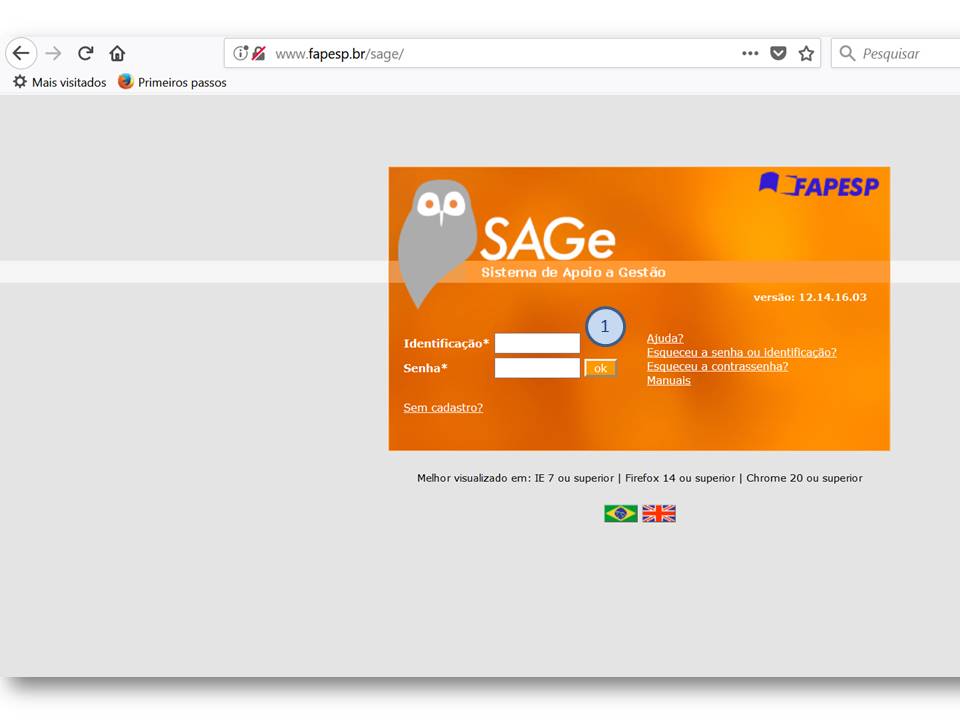Open the Primeiros passos bookmark
Image resolution: width=960 pixels, height=720 pixels.
pyautogui.click(x=173, y=82)
